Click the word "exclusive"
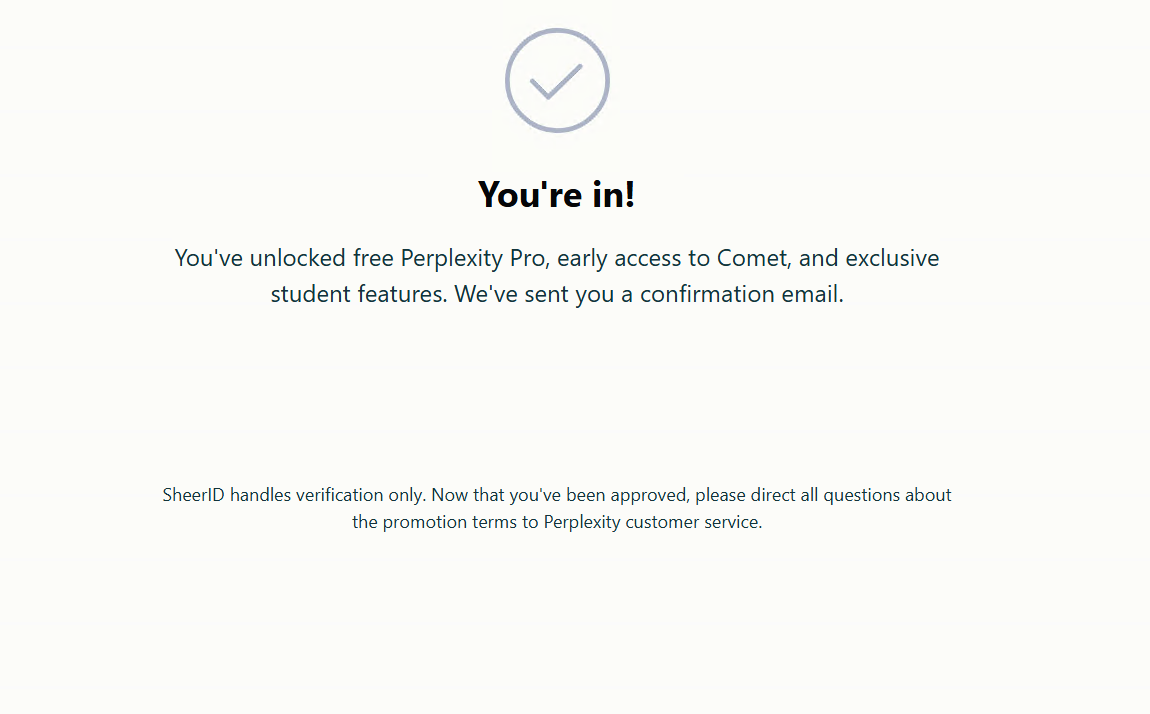The height and width of the screenshot is (714, 1150). pos(892,258)
